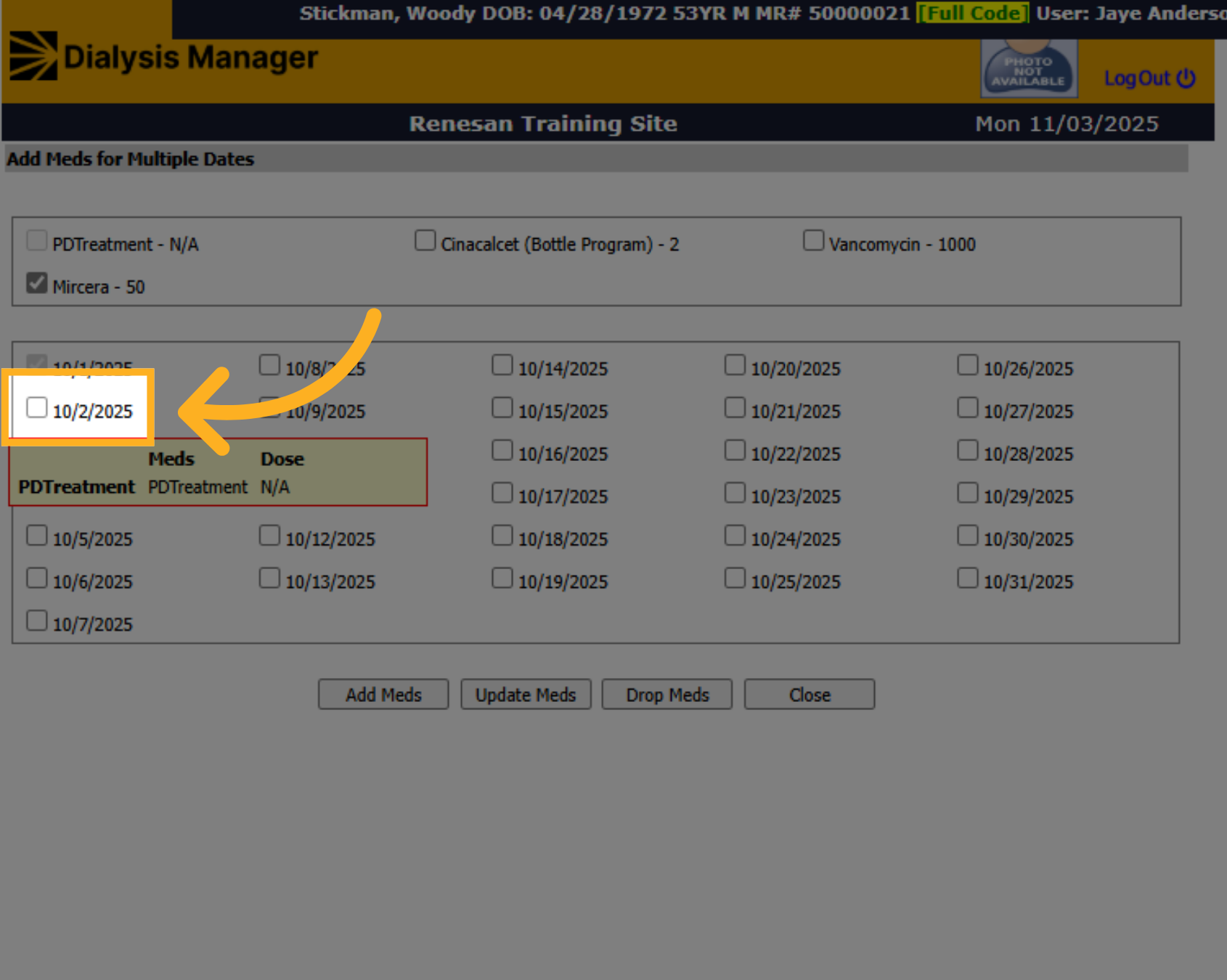Open the patient photo placeholder thumbnail
This screenshot has height=980, width=1227.
pyautogui.click(x=1029, y=68)
